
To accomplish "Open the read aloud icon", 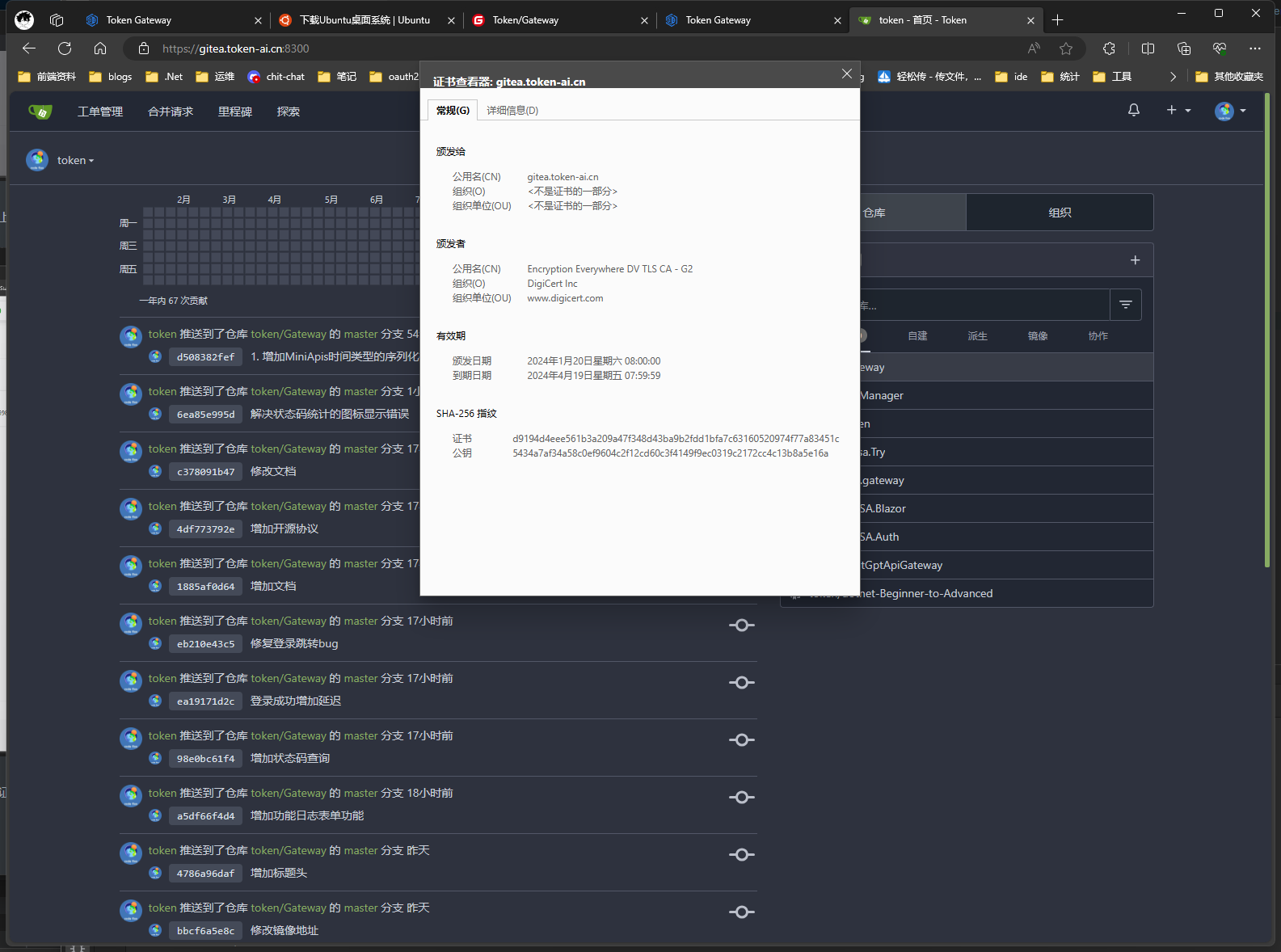I will click(x=1034, y=48).
